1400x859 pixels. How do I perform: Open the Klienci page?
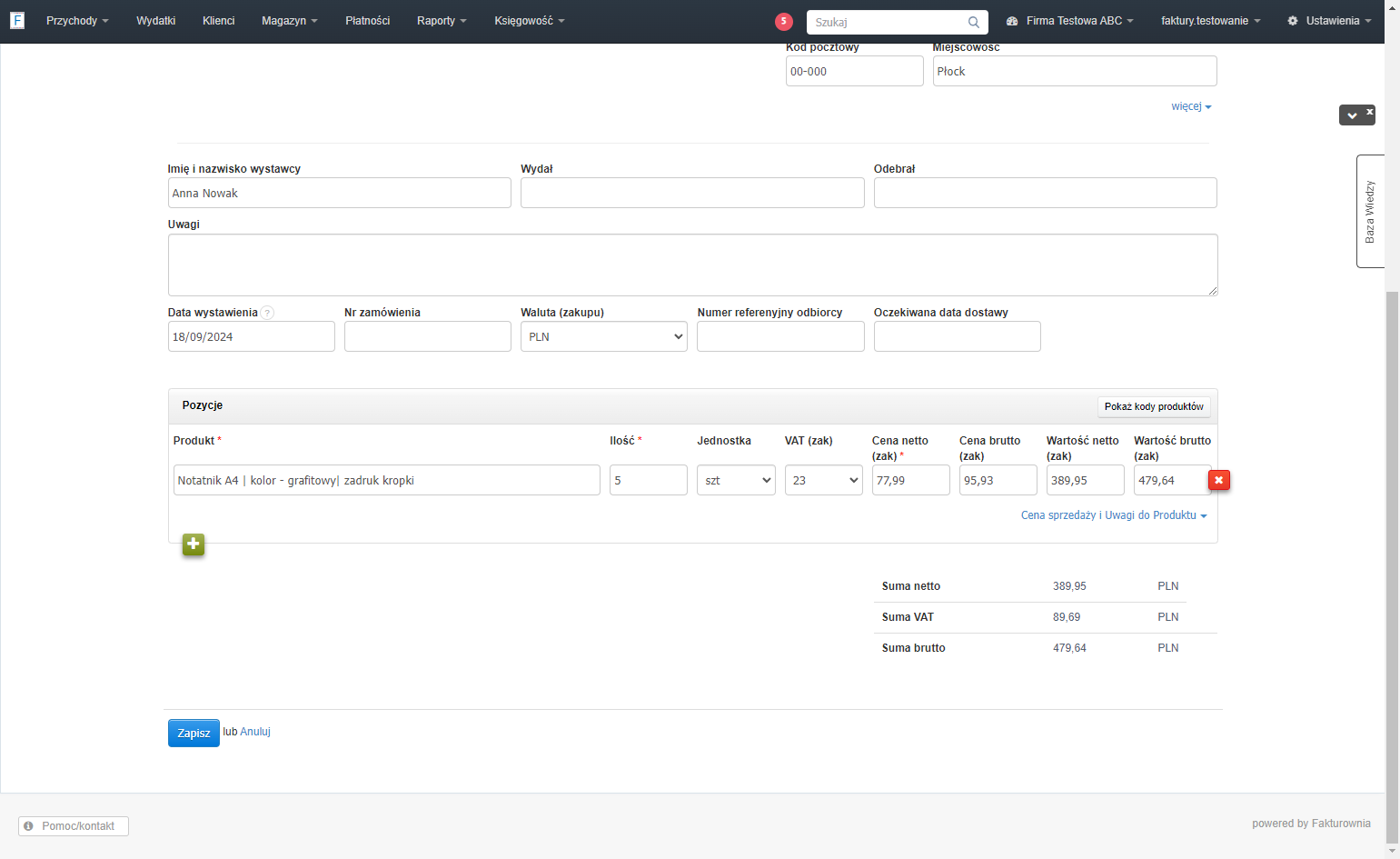219,21
